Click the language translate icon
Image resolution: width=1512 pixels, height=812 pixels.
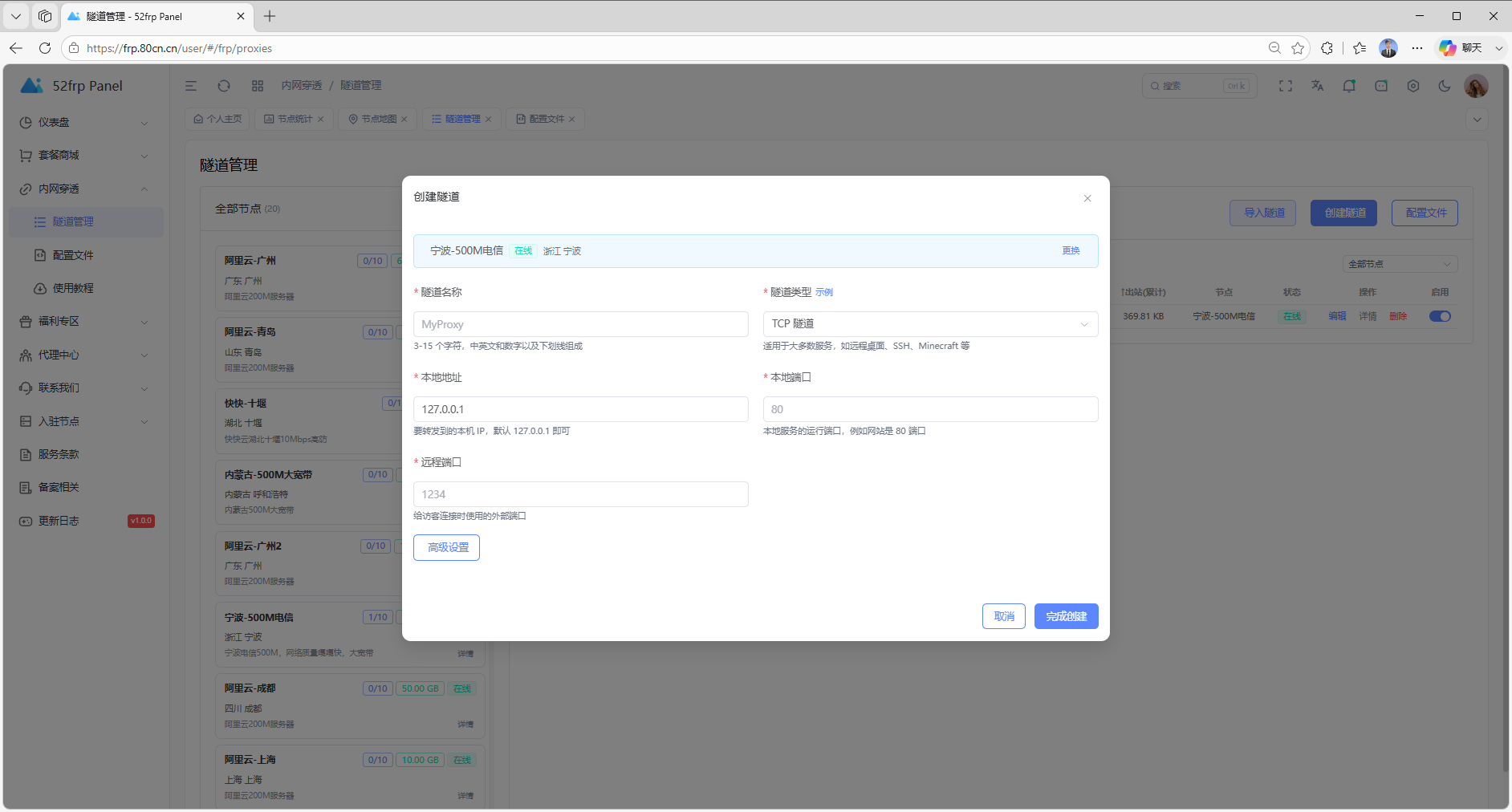click(x=1318, y=86)
